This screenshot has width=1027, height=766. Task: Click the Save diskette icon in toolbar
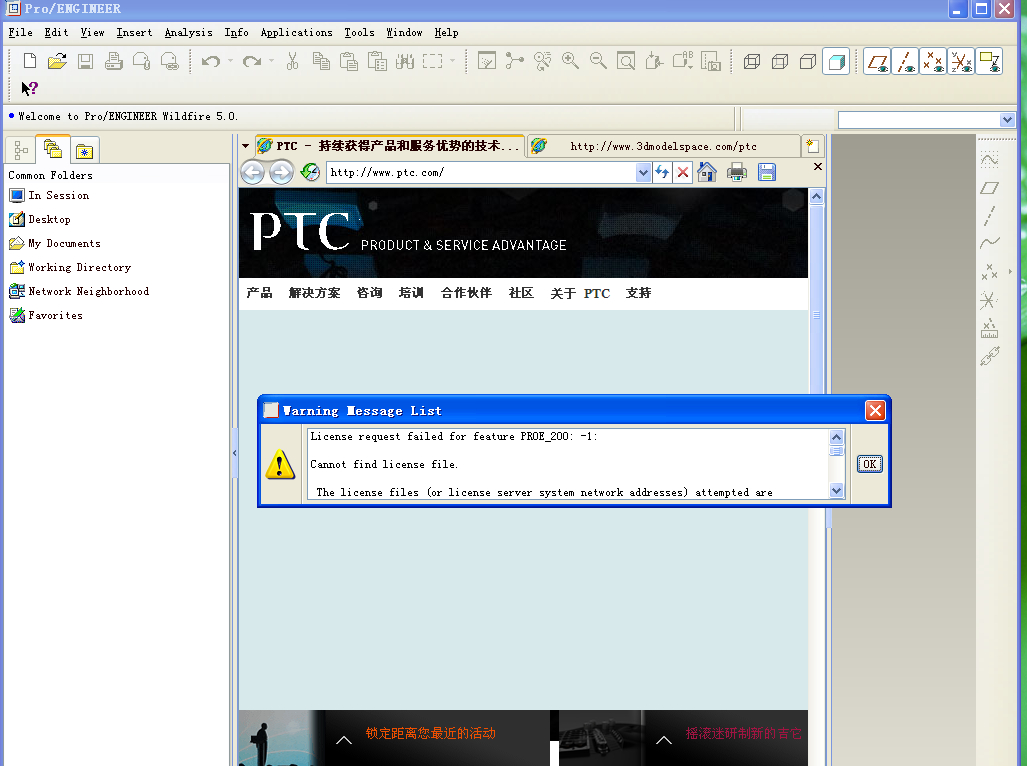coord(85,62)
